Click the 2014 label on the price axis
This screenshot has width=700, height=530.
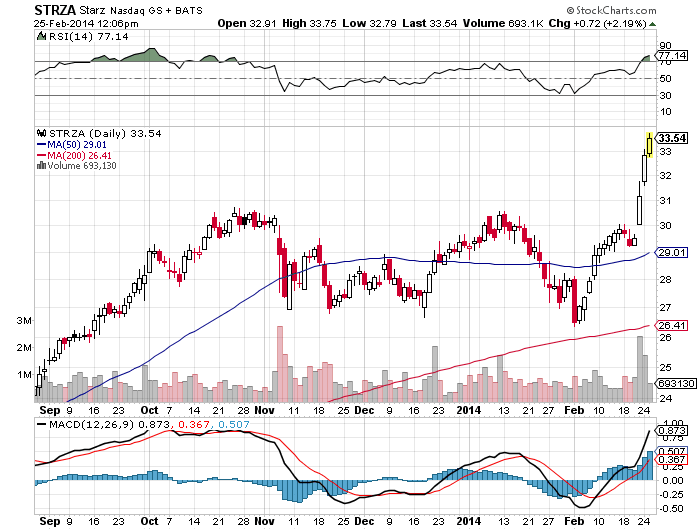click(469, 409)
